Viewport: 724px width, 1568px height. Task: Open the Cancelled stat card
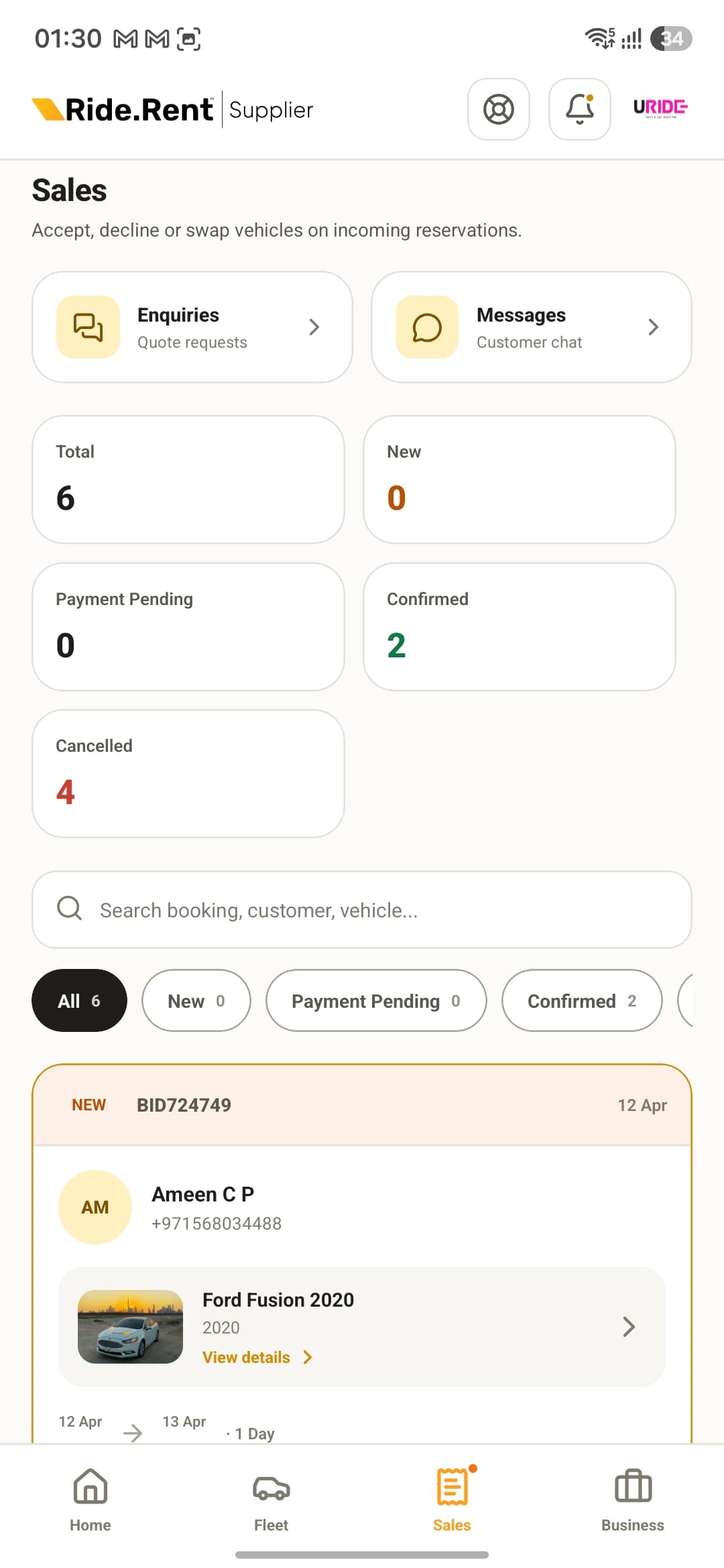pos(188,773)
